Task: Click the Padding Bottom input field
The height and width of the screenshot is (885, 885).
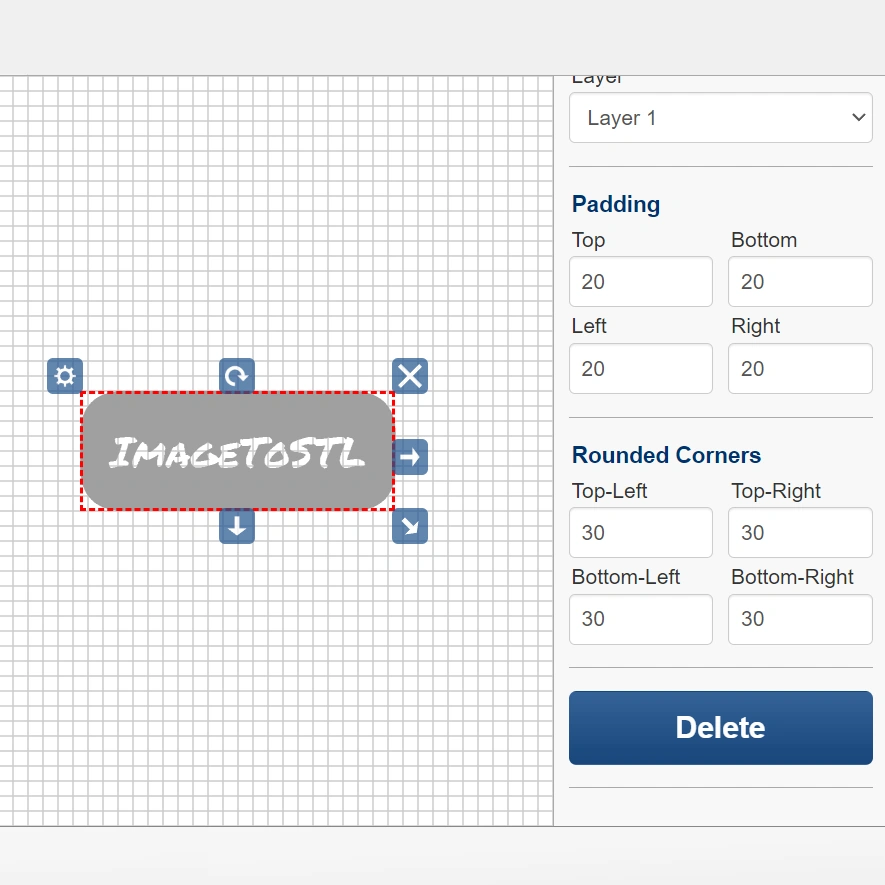Action: pos(799,282)
